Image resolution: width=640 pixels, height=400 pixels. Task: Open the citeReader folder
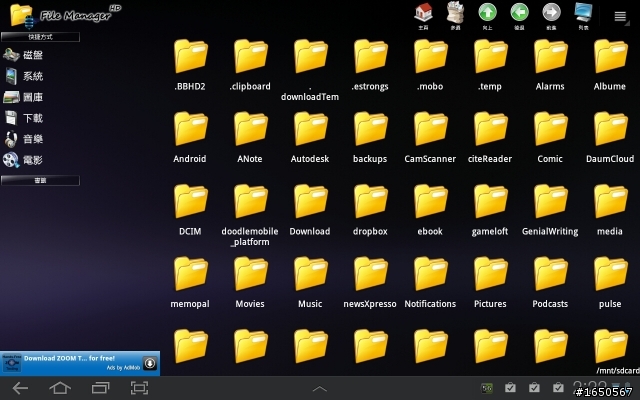490,137
